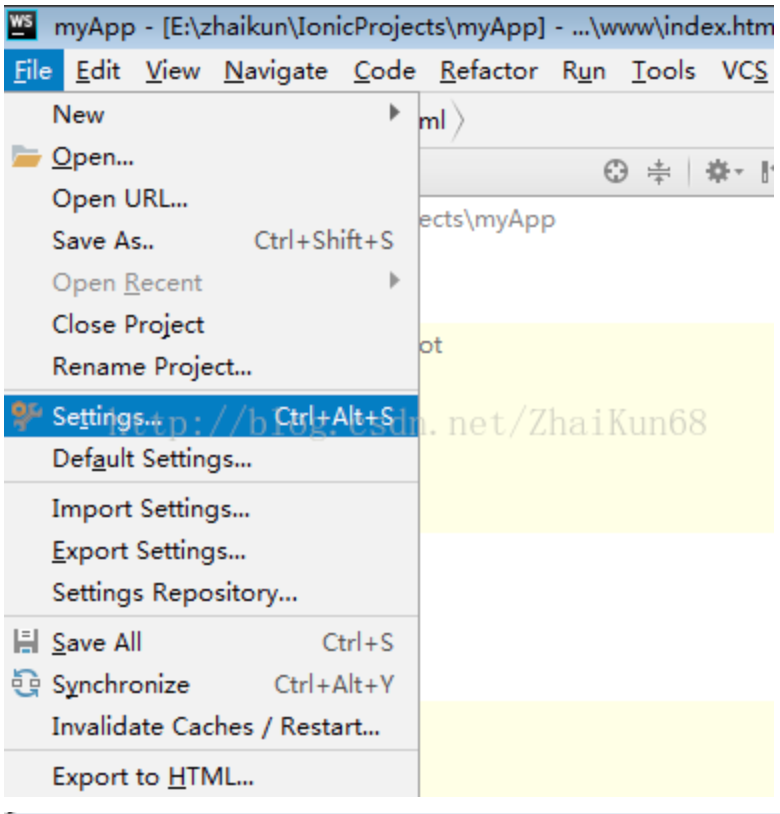Click the collapse all icon in project panel
This screenshot has height=814, width=780.
(x=659, y=172)
